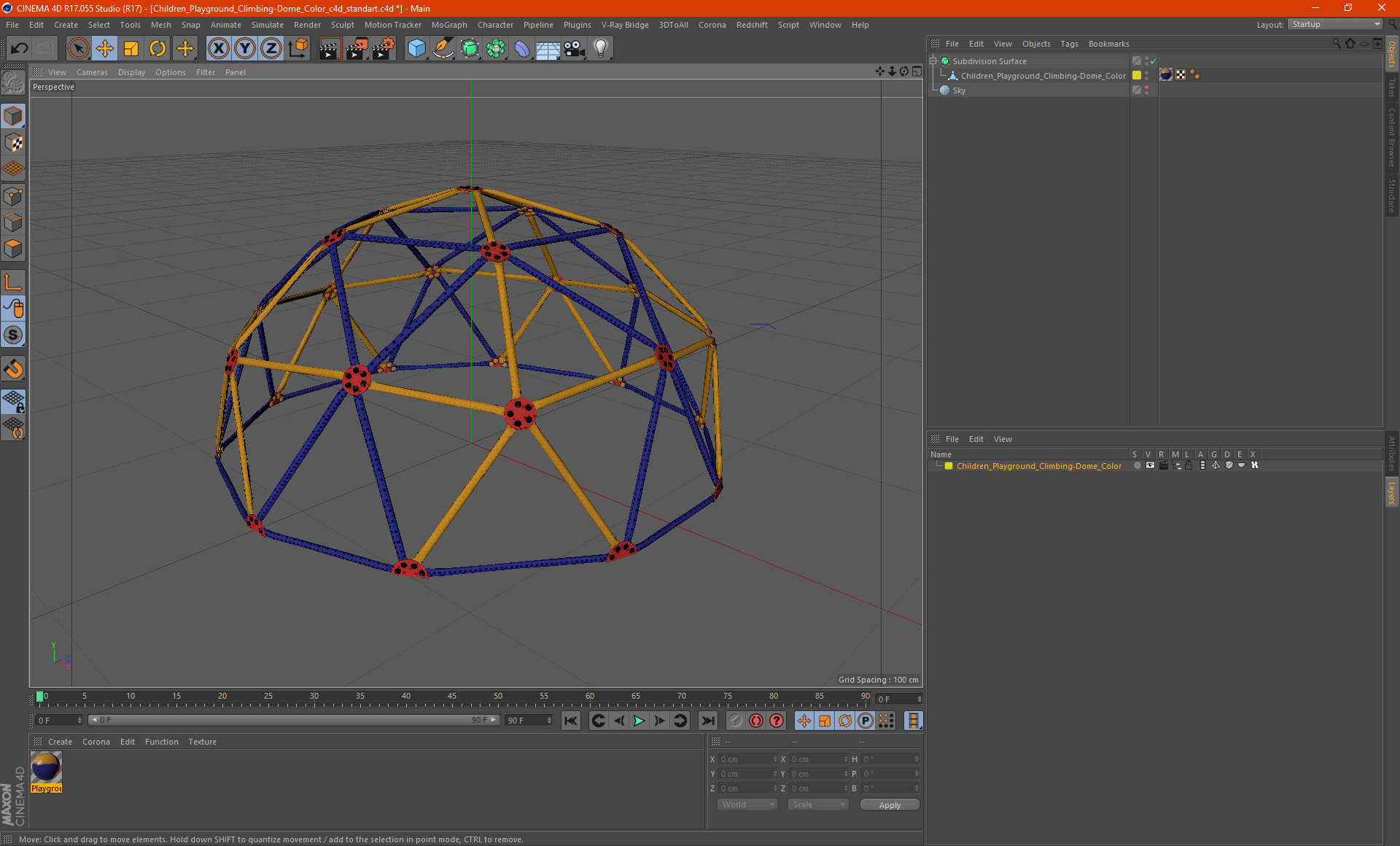Open material manager Create menu

tap(60, 742)
